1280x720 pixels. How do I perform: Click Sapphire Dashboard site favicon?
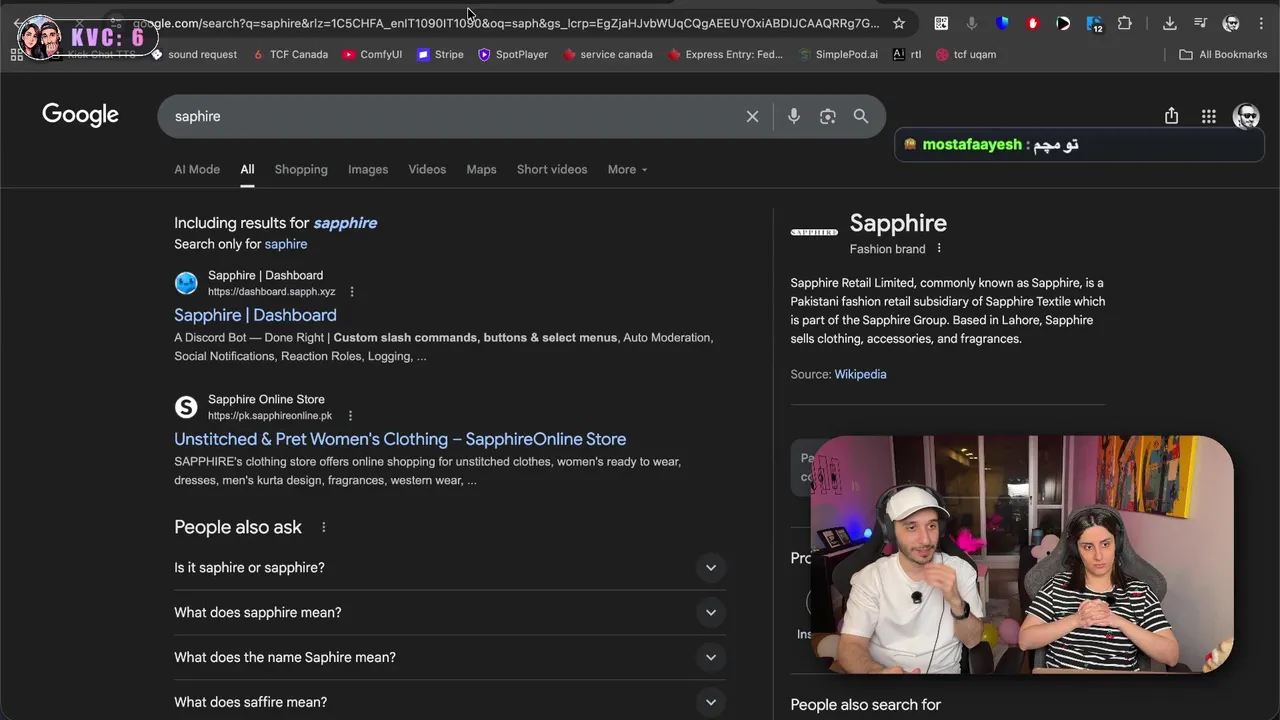[x=186, y=283]
